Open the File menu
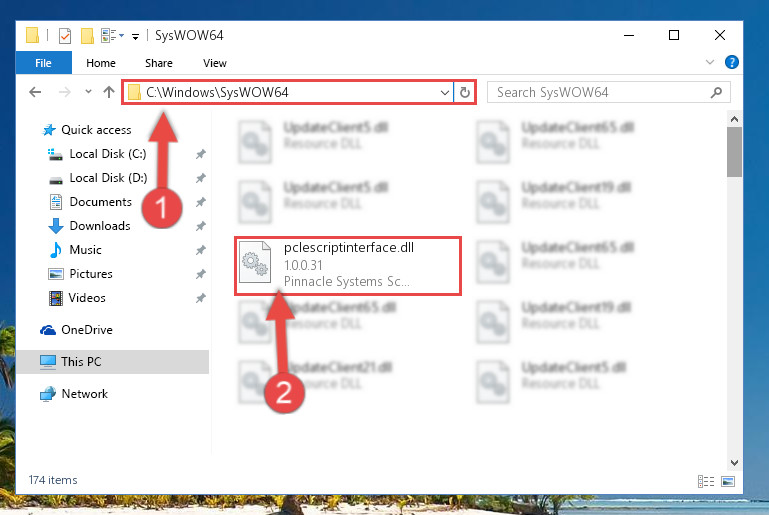 pyautogui.click(x=43, y=63)
